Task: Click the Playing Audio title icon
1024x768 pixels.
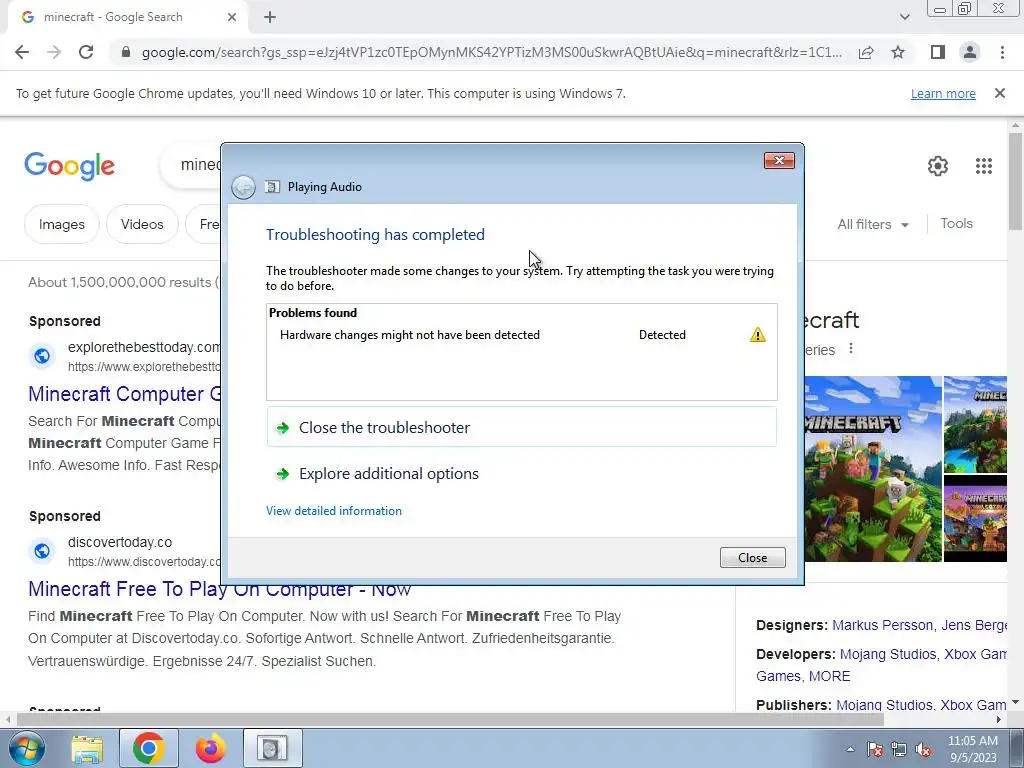Action: tap(272, 187)
